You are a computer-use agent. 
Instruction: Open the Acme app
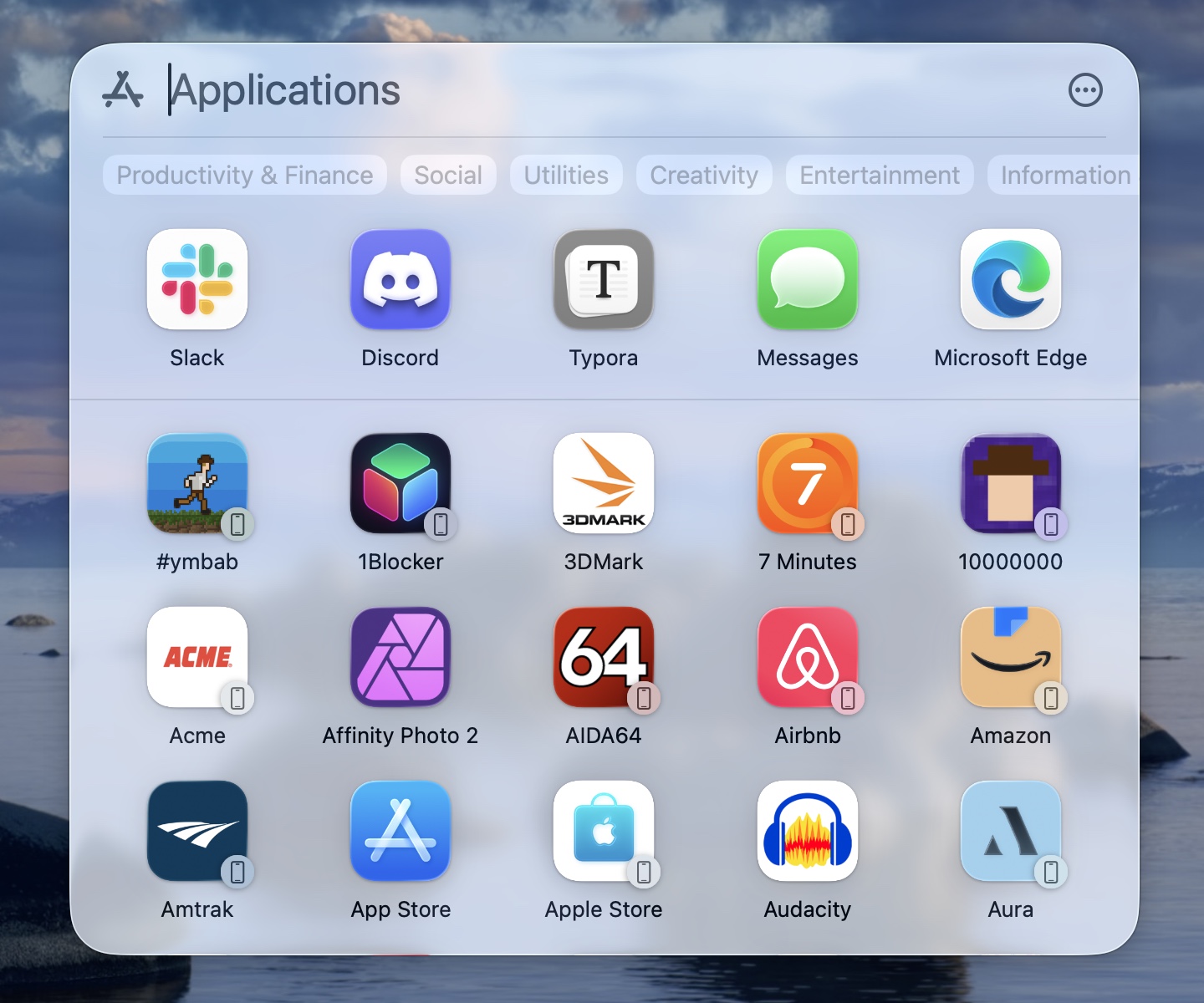(x=197, y=657)
